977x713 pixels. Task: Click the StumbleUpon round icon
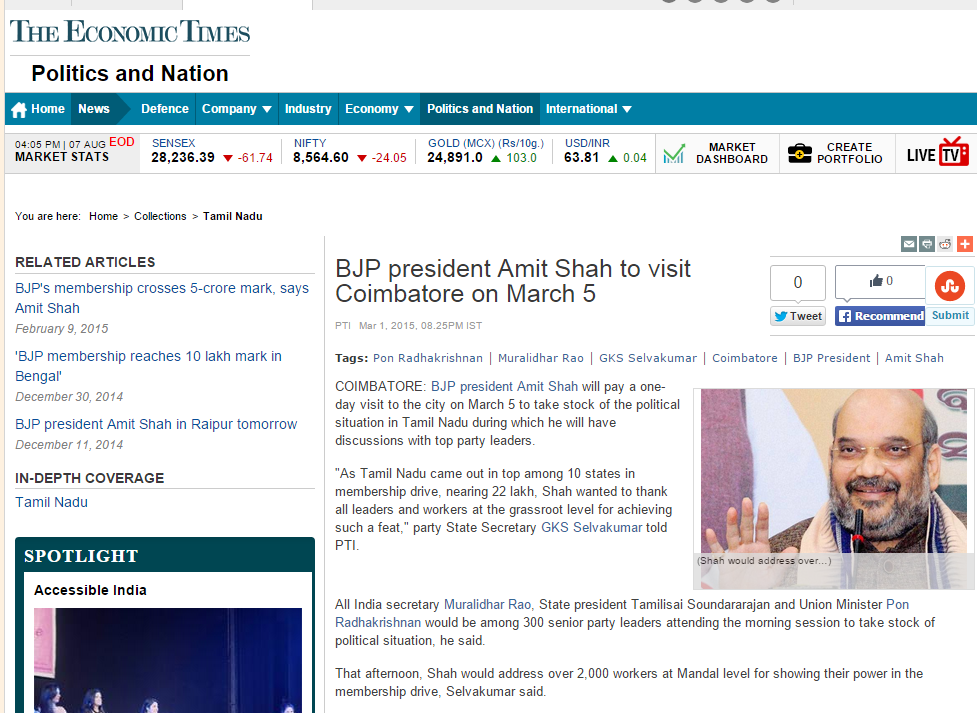pyautogui.click(x=950, y=285)
